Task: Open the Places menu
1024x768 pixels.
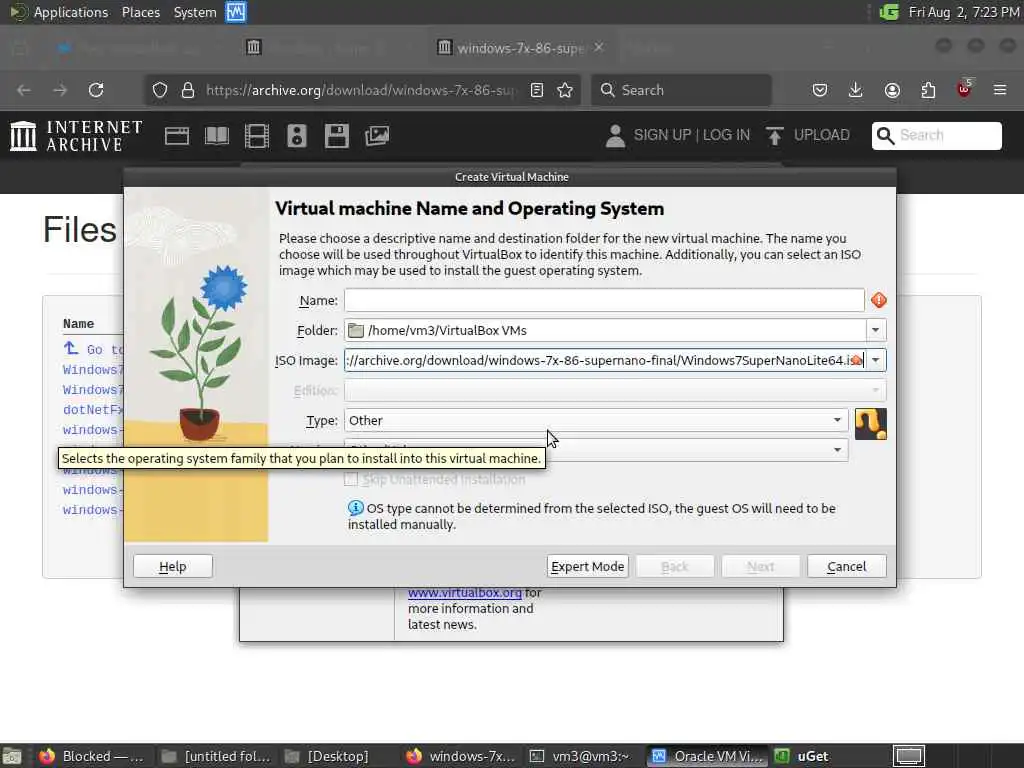Action: [141, 12]
